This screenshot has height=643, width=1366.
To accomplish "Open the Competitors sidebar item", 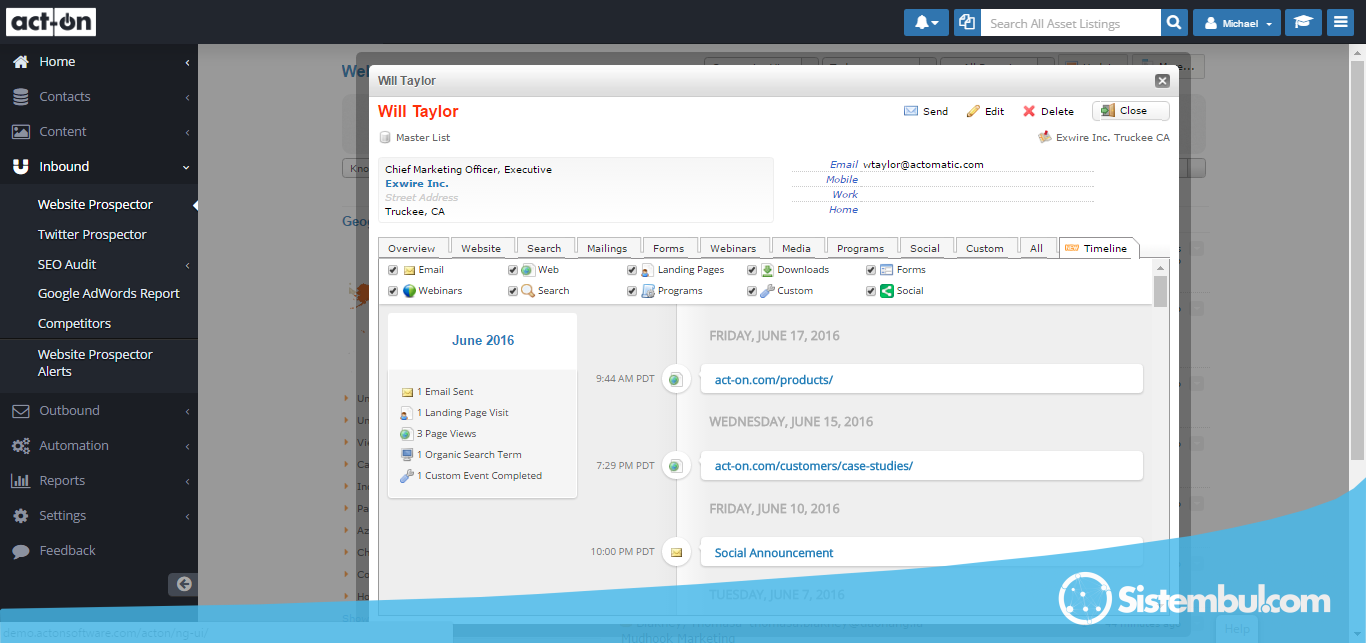I will point(74,323).
